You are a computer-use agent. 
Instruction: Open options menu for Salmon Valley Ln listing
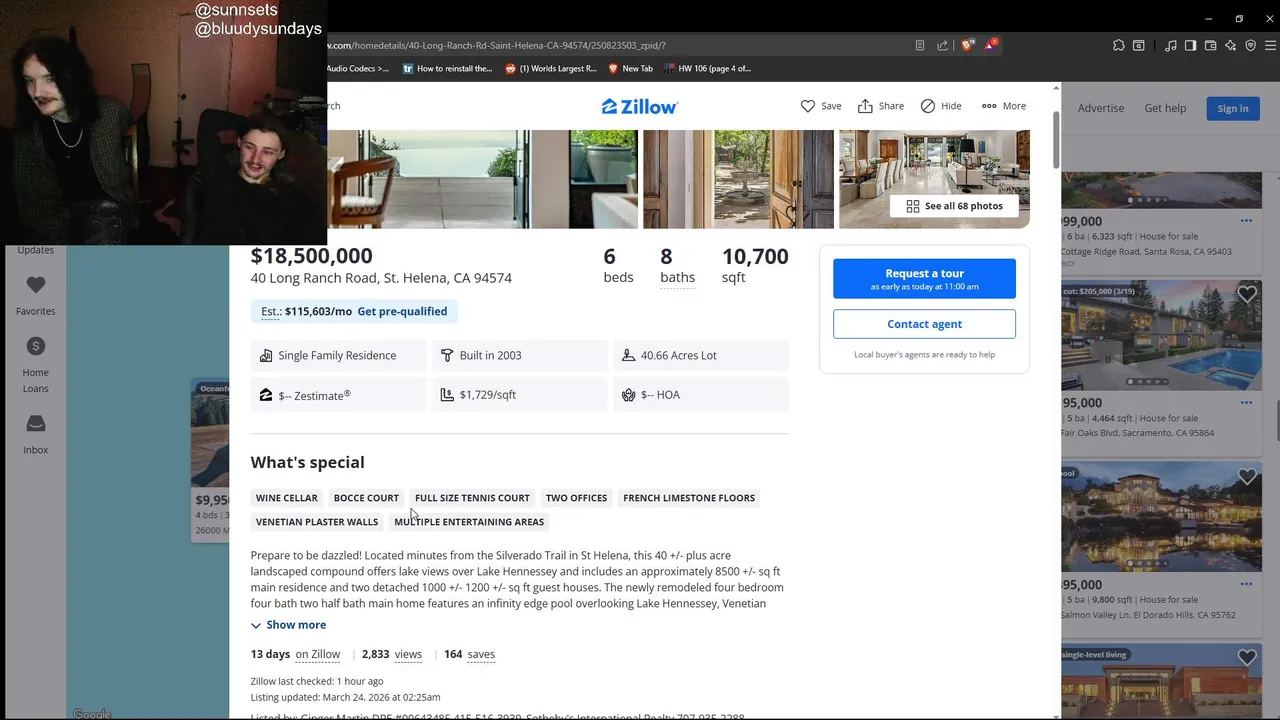click(1246, 584)
